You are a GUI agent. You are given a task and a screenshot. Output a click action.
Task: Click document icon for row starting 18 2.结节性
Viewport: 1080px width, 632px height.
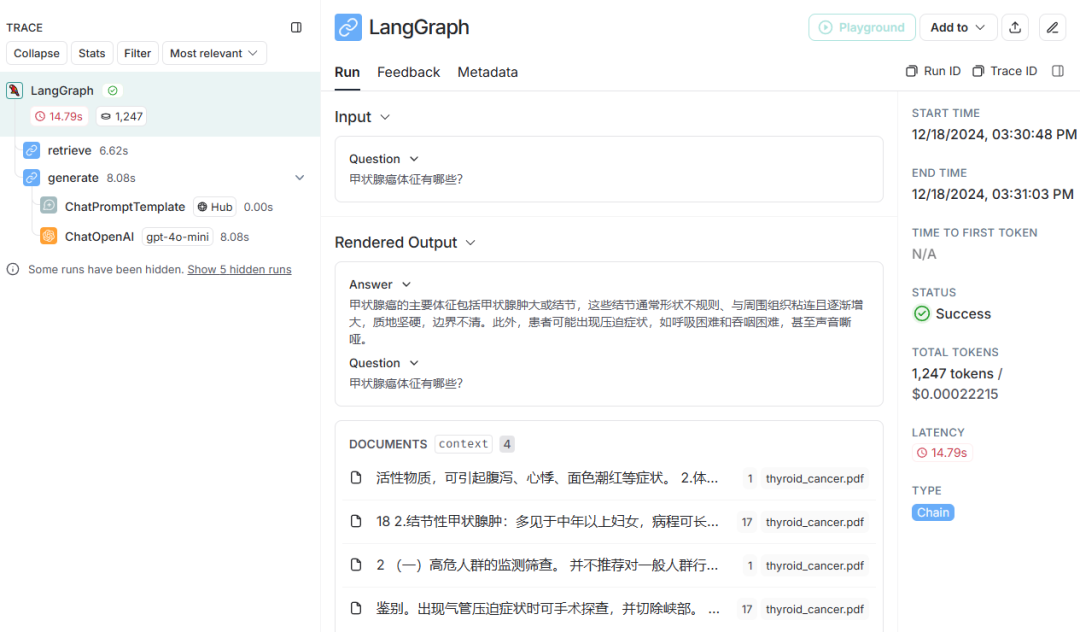click(x=356, y=521)
